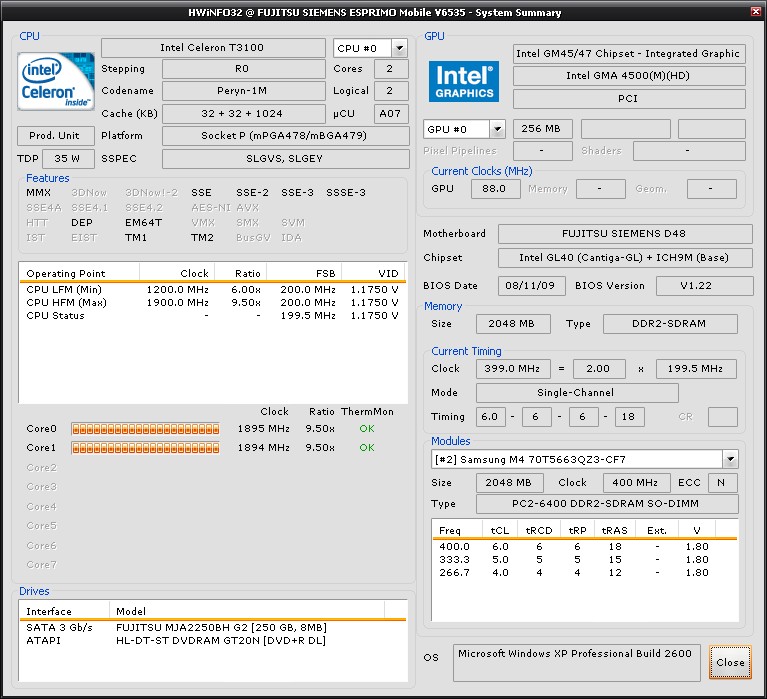Open the GPU #0 selector dropdown
Screen dimensions: 767x699
click(x=497, y=129)
